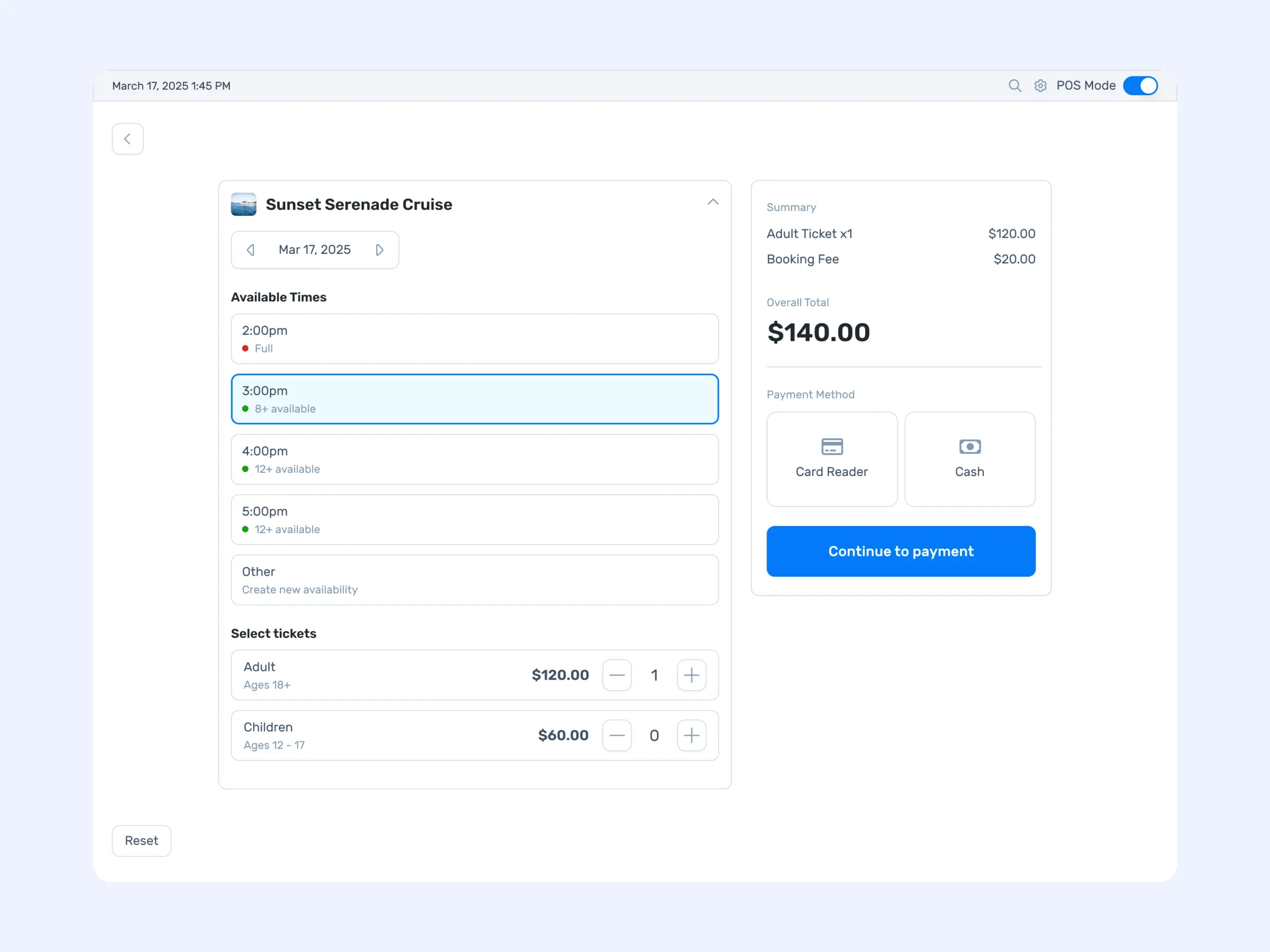The width and height of the screenshot is (1270, 952).
Task: Click the March 17, 2025 1:45 PM timestamp
Action: coord(171,85)
